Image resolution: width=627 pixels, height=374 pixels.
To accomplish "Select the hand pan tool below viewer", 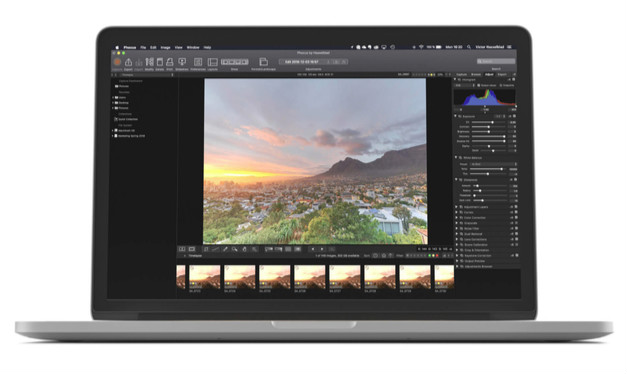I will point(244,249).
